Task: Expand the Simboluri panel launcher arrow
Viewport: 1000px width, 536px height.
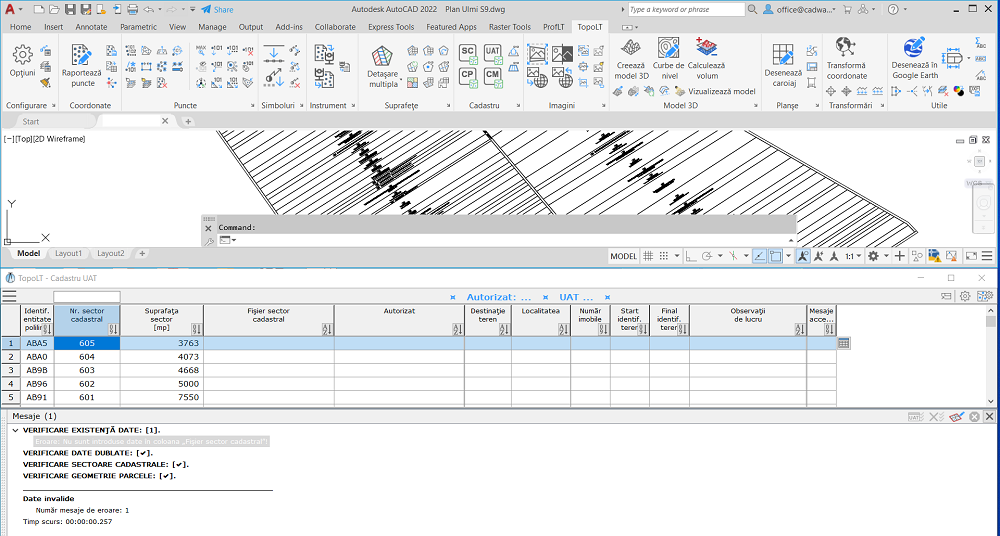Action: pos(301,106)
